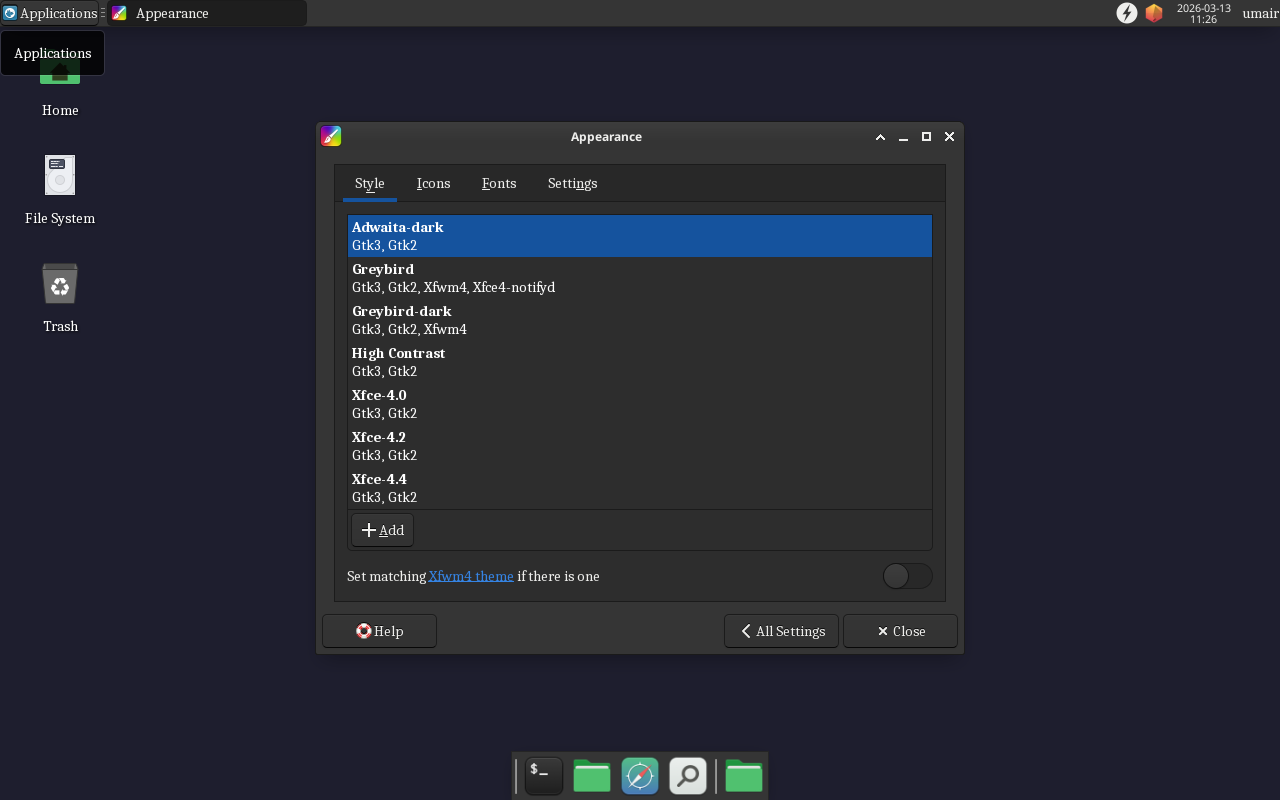Click the power manager lightning tray icon
The image size is (1280, 800).
click(x=1127, y=13)
